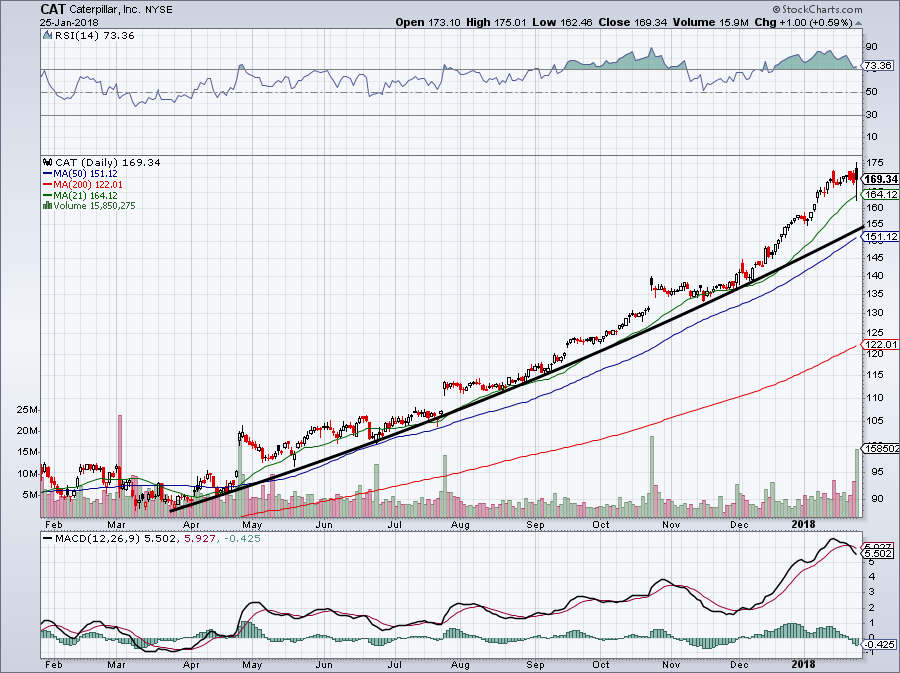Click May on the price panel's date axis
900x673 pixels.
click(252, 525)
